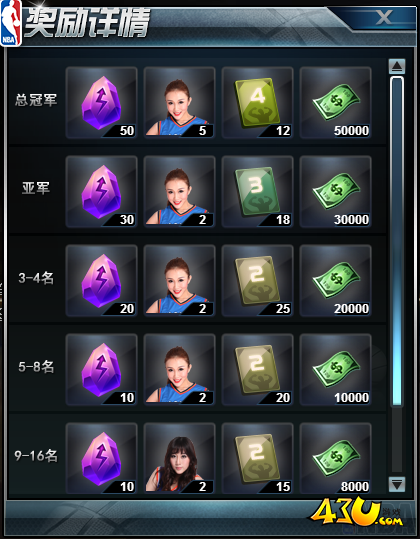Click the 10000 cash reward icon
This screenshot has height=539, width=420.
[335, 370]
